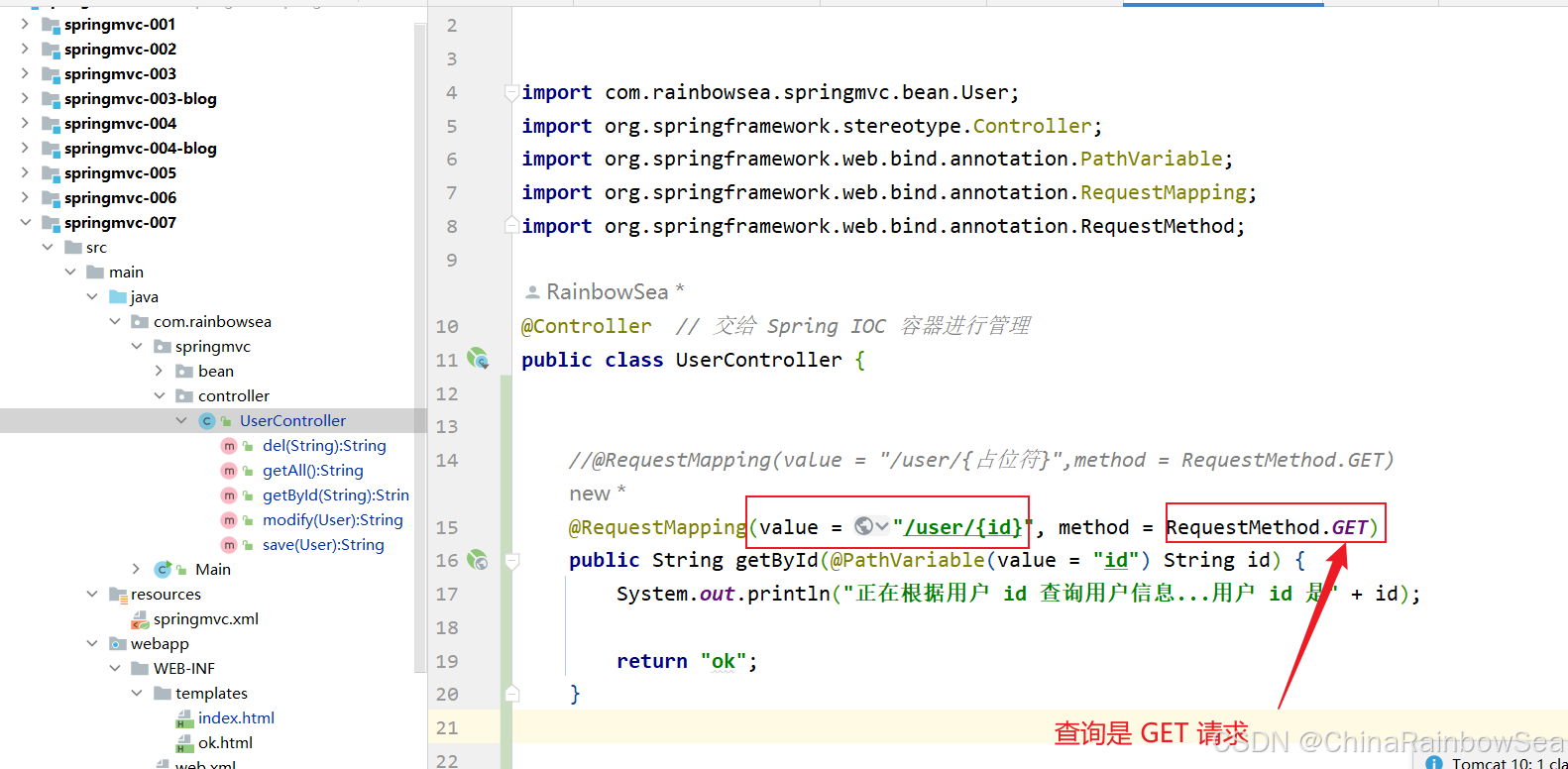Select springmvc-004-blog in the project tree
The width and height of the screenshot is (1568, 769).
click(x=141, y=149)
